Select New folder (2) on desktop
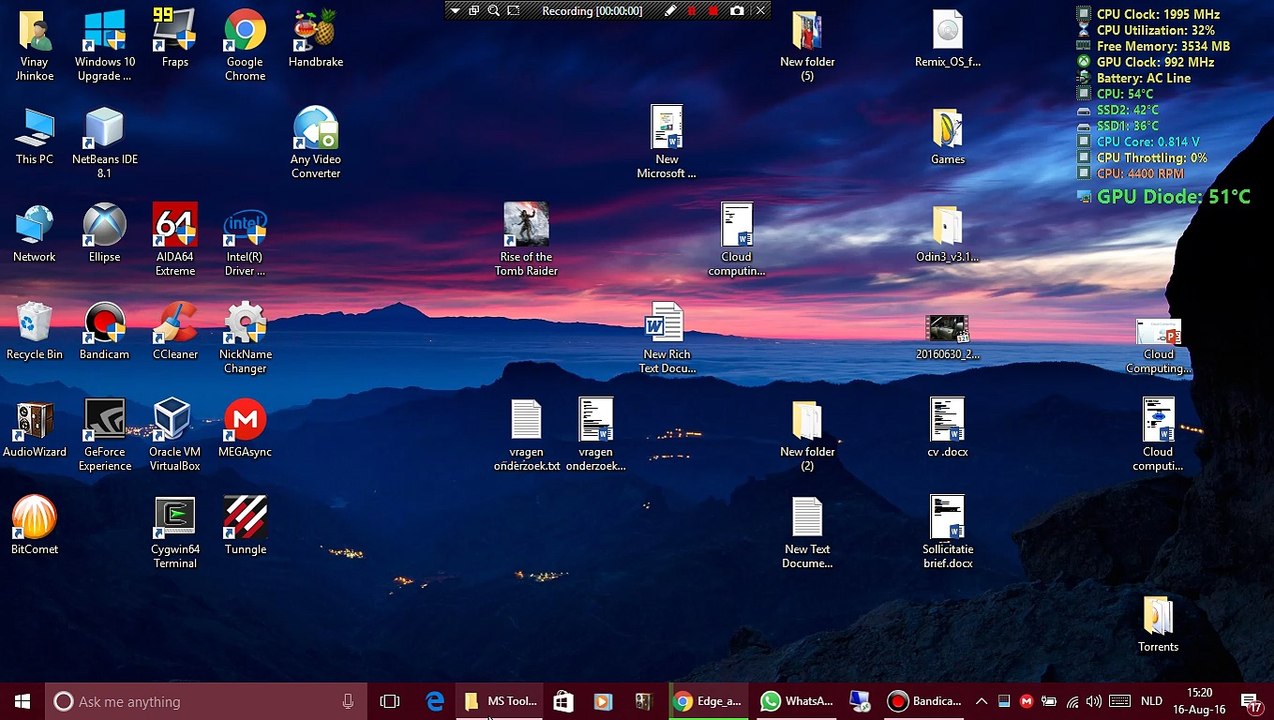The image size is (1274, 720). point(807,435)
